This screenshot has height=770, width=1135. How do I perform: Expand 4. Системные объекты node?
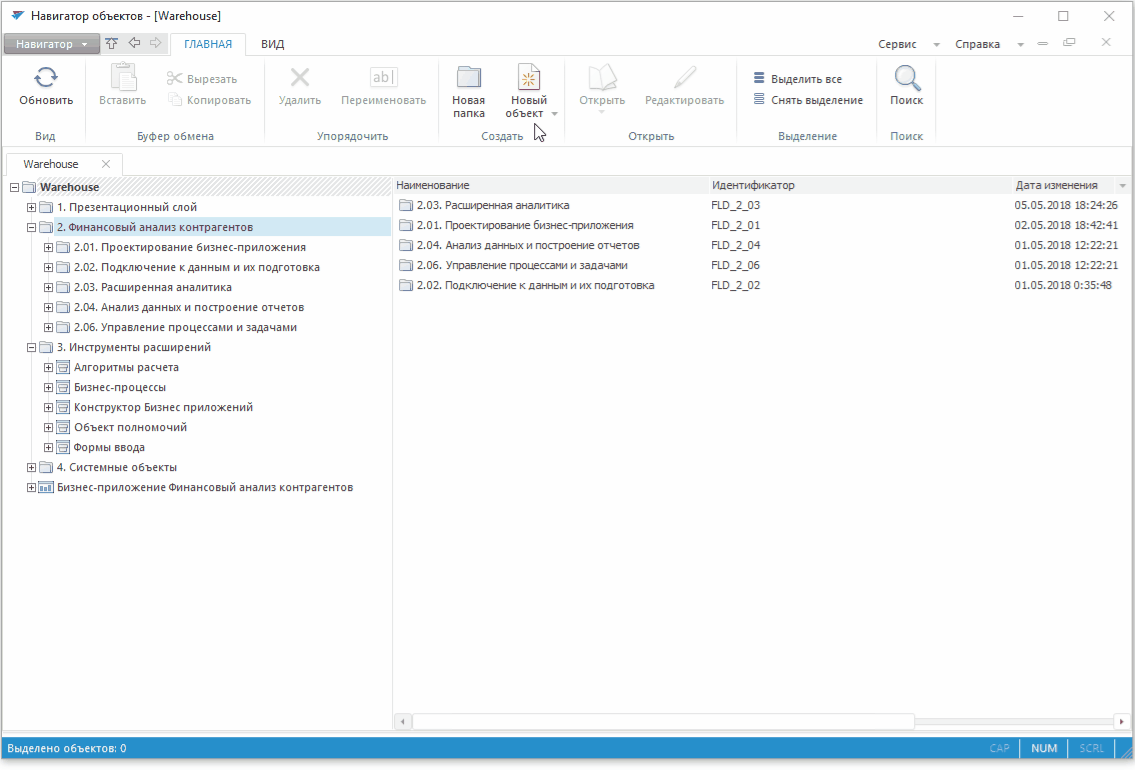(x=31, y=468)
